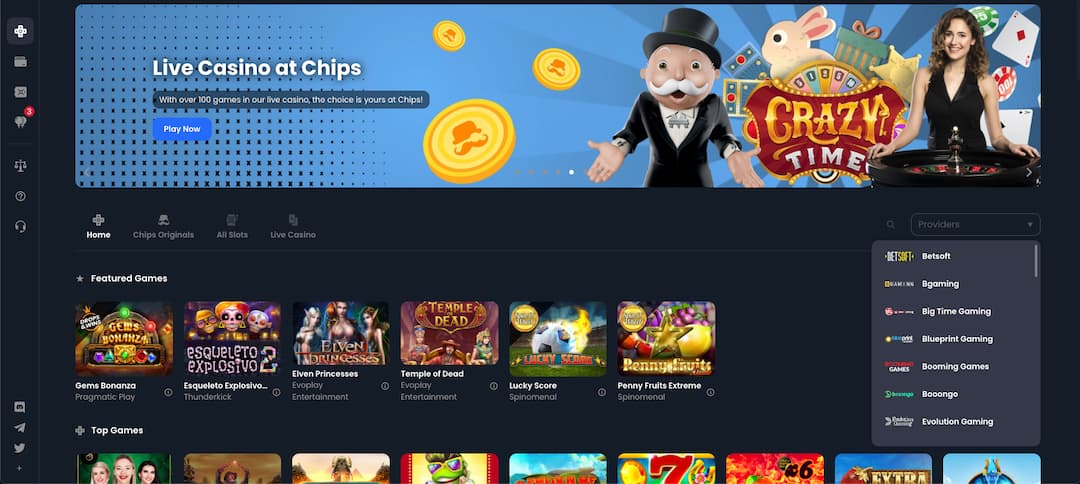1080x484 pixels.
Task: Click the providers list scrollbar
Action: coord(1036,261)
